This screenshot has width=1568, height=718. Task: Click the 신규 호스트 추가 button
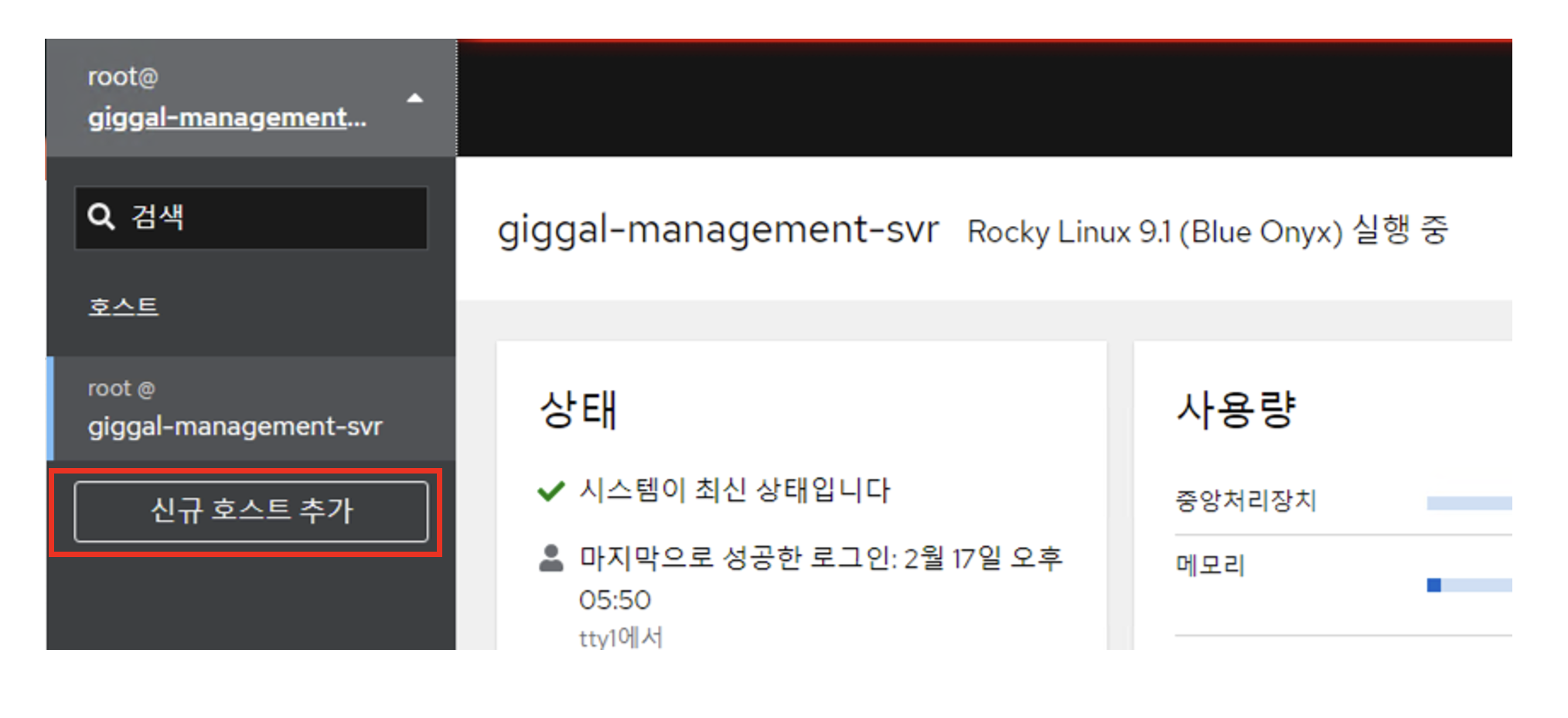[x=251, y=511]
